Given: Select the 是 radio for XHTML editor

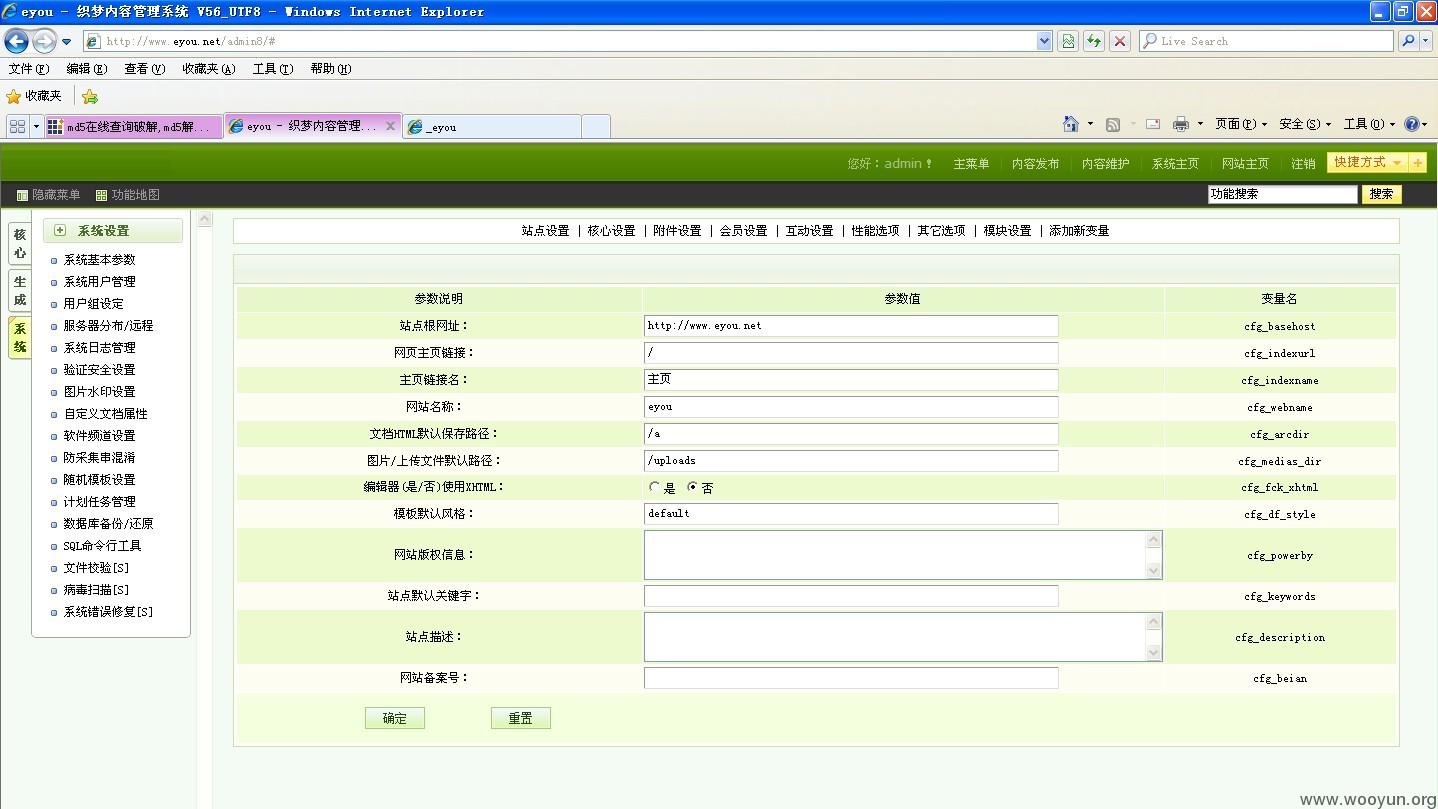Looking at the screenshot, I should pos(655,488).
